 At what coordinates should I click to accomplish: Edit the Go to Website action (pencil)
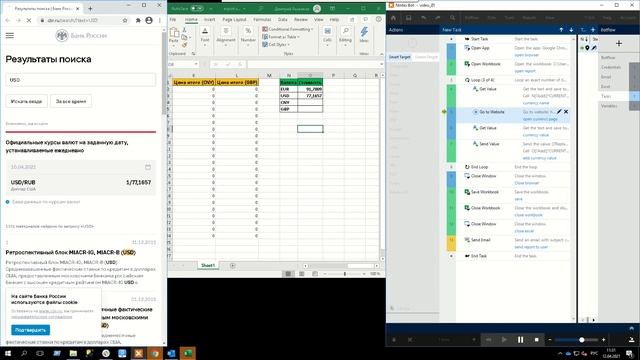559,111
